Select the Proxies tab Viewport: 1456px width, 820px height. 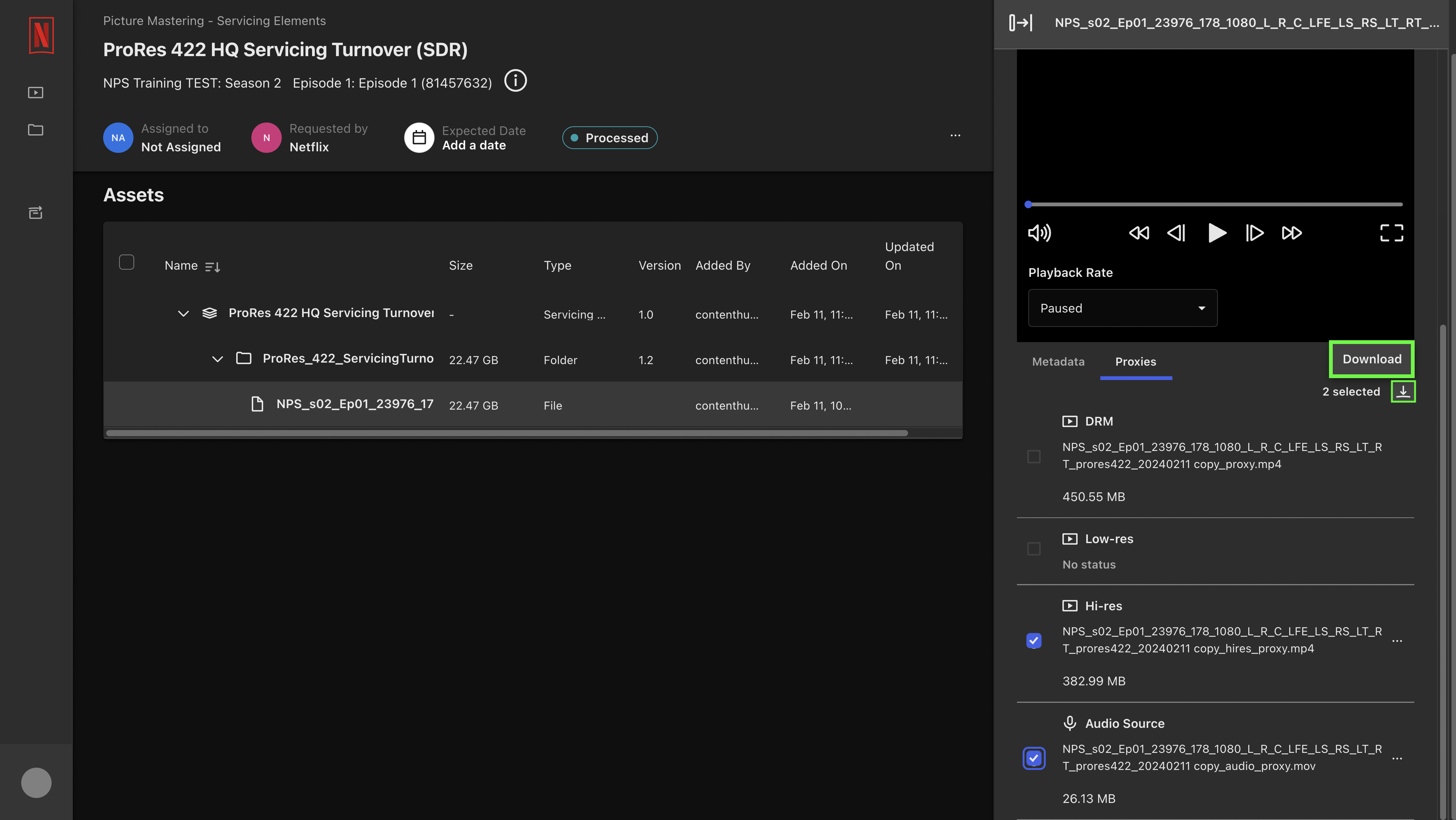[x=1136, y=361]
